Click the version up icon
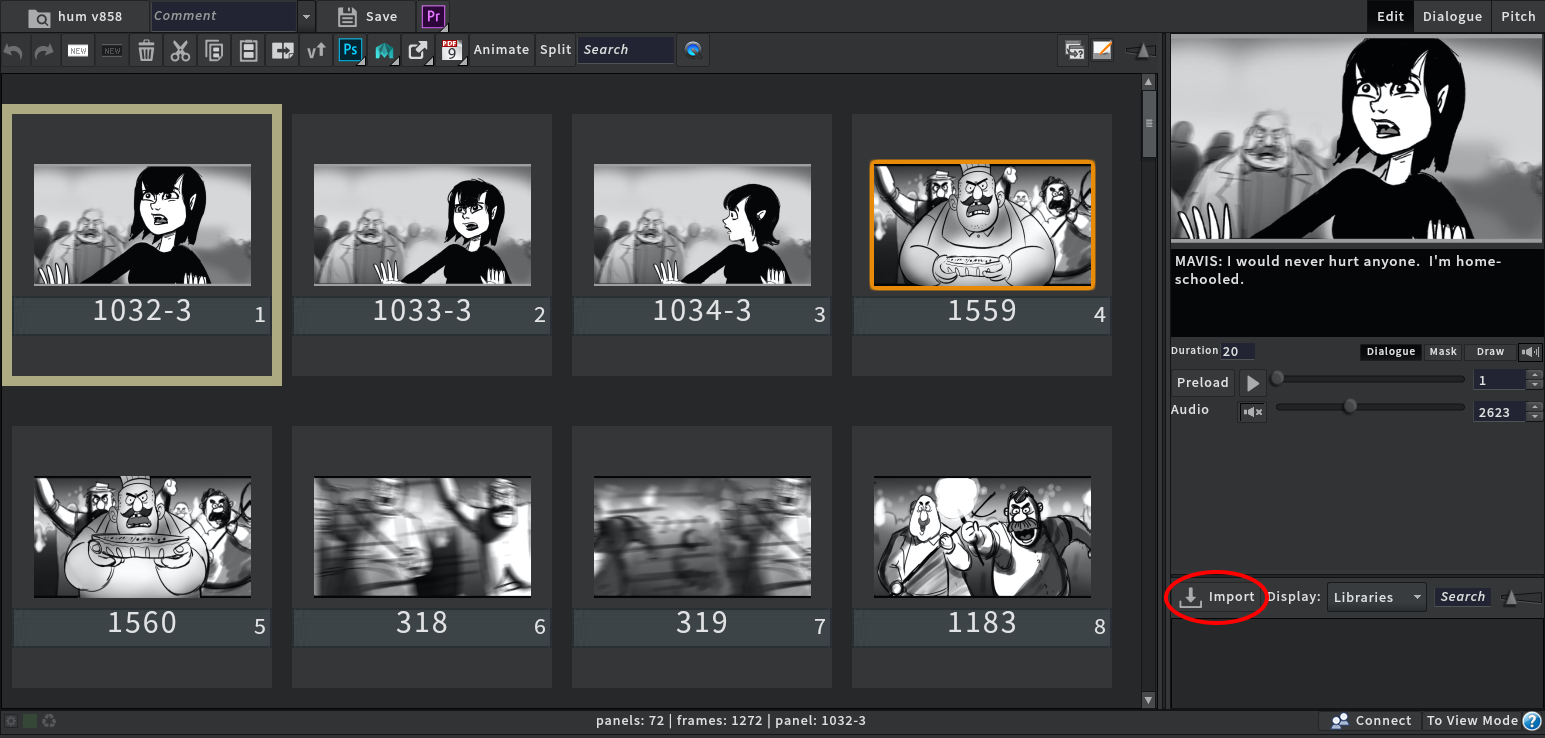This screenshot has height=738, width=1545. coord(316,50)
